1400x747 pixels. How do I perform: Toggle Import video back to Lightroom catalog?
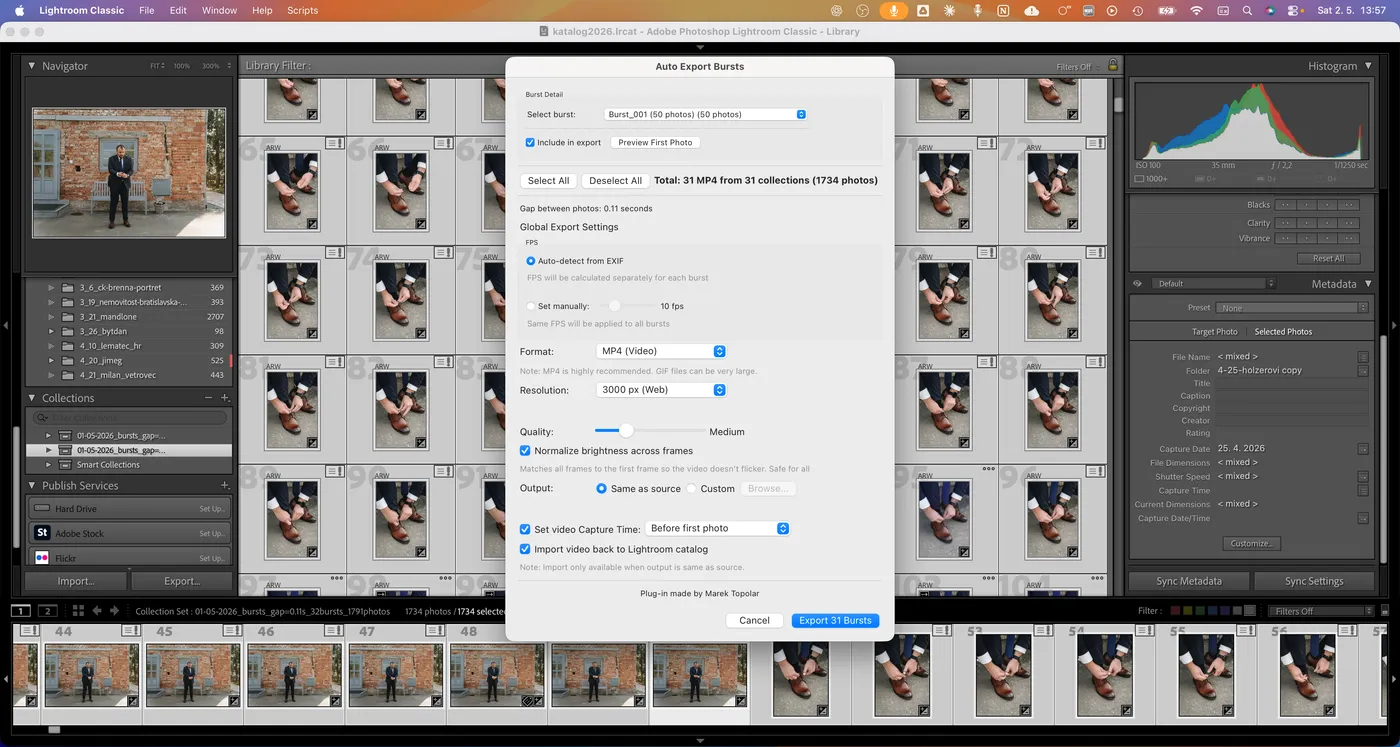[525, 549]
